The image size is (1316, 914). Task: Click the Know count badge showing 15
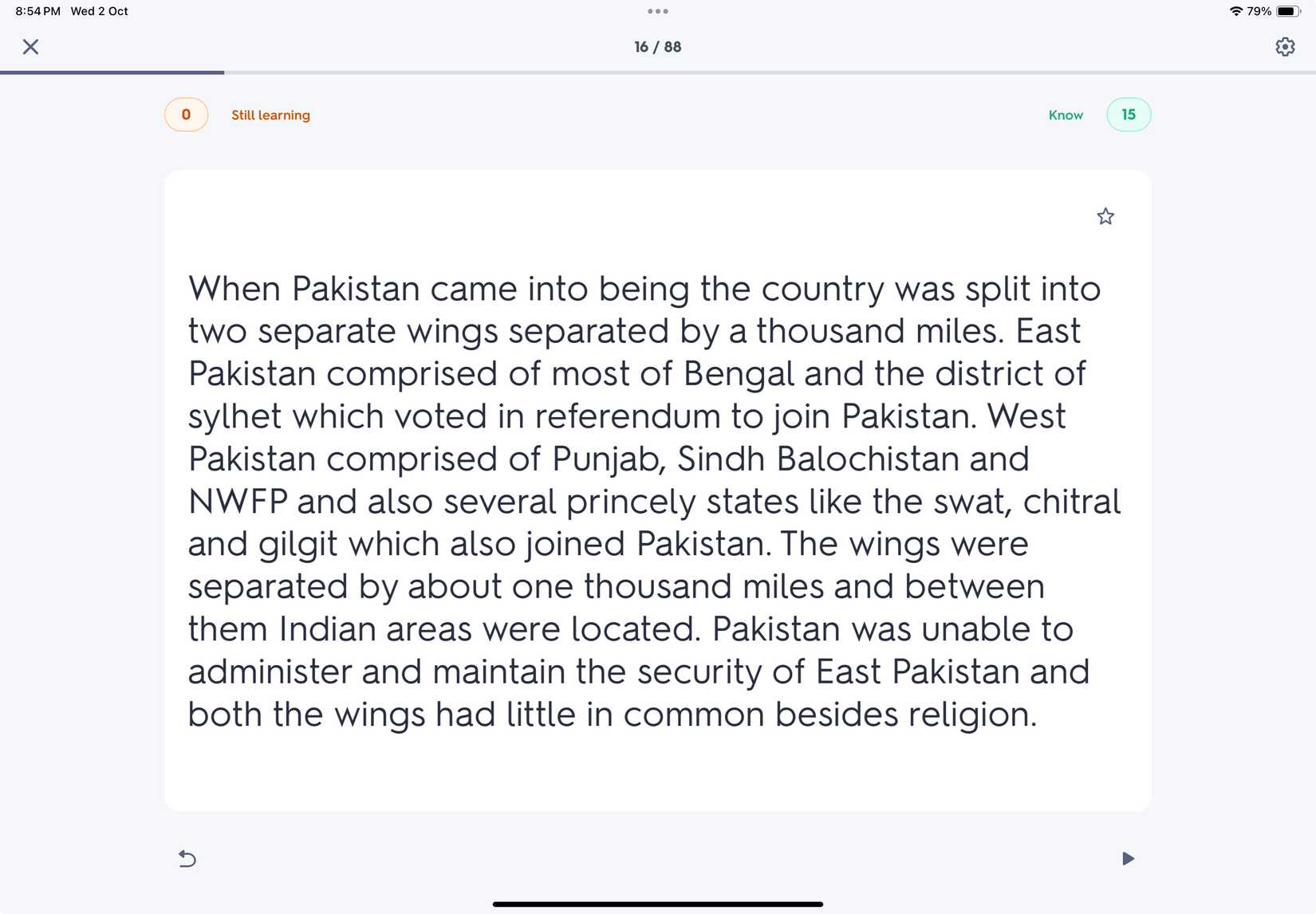1129,115
